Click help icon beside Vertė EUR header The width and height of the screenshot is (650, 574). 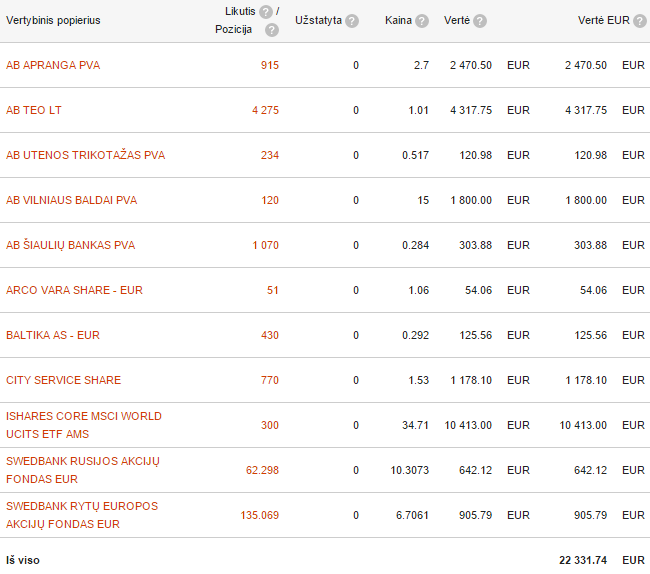pos(640,21)
